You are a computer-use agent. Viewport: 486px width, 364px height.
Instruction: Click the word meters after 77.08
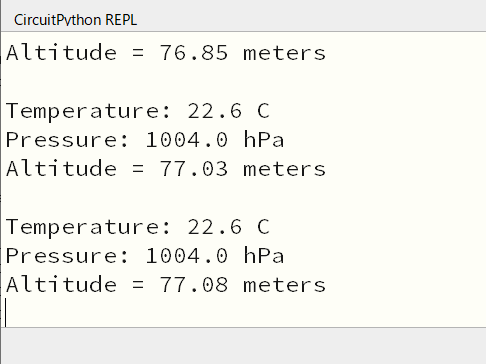point(284,285)
